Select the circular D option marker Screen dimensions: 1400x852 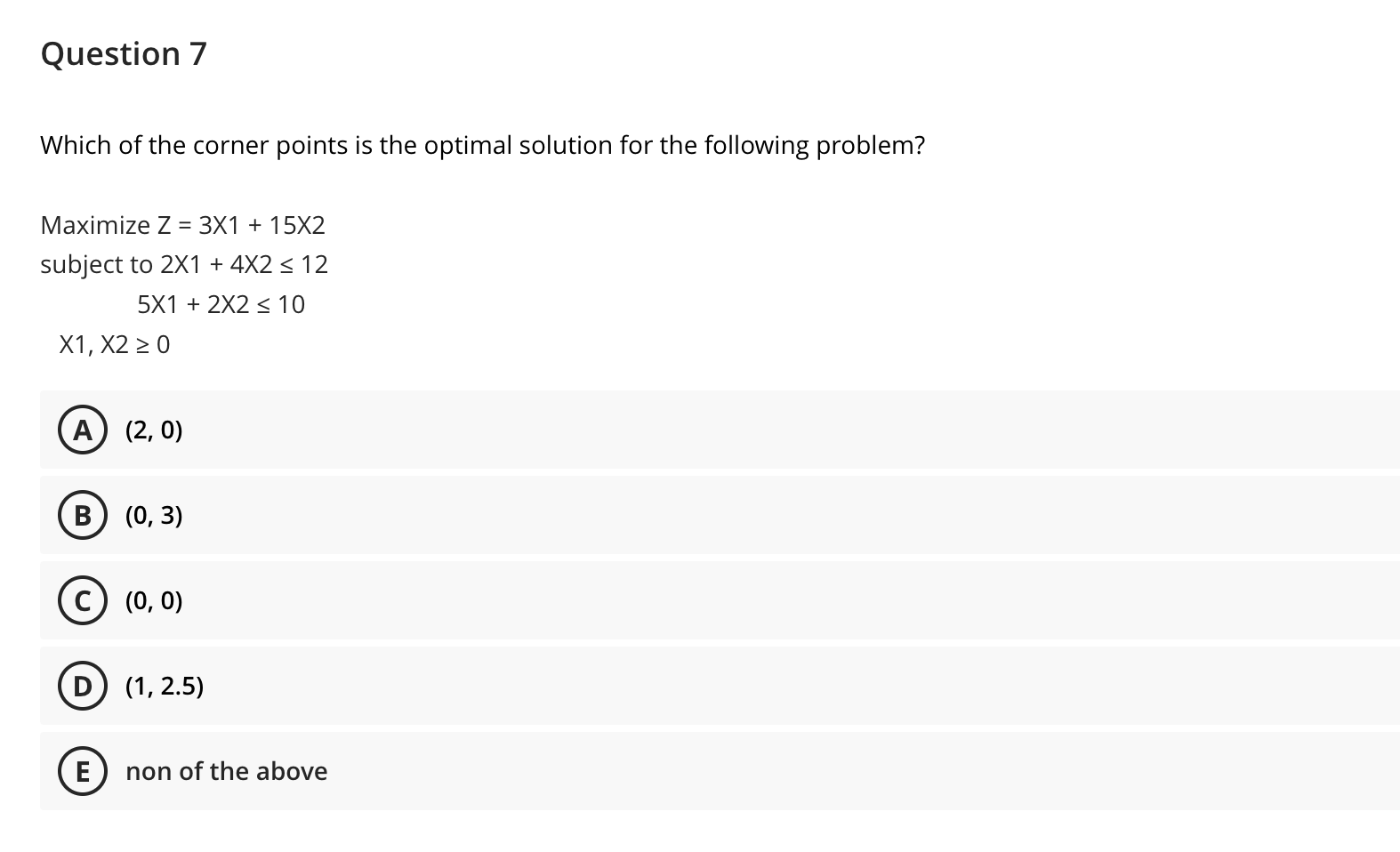tap(81, 687)
